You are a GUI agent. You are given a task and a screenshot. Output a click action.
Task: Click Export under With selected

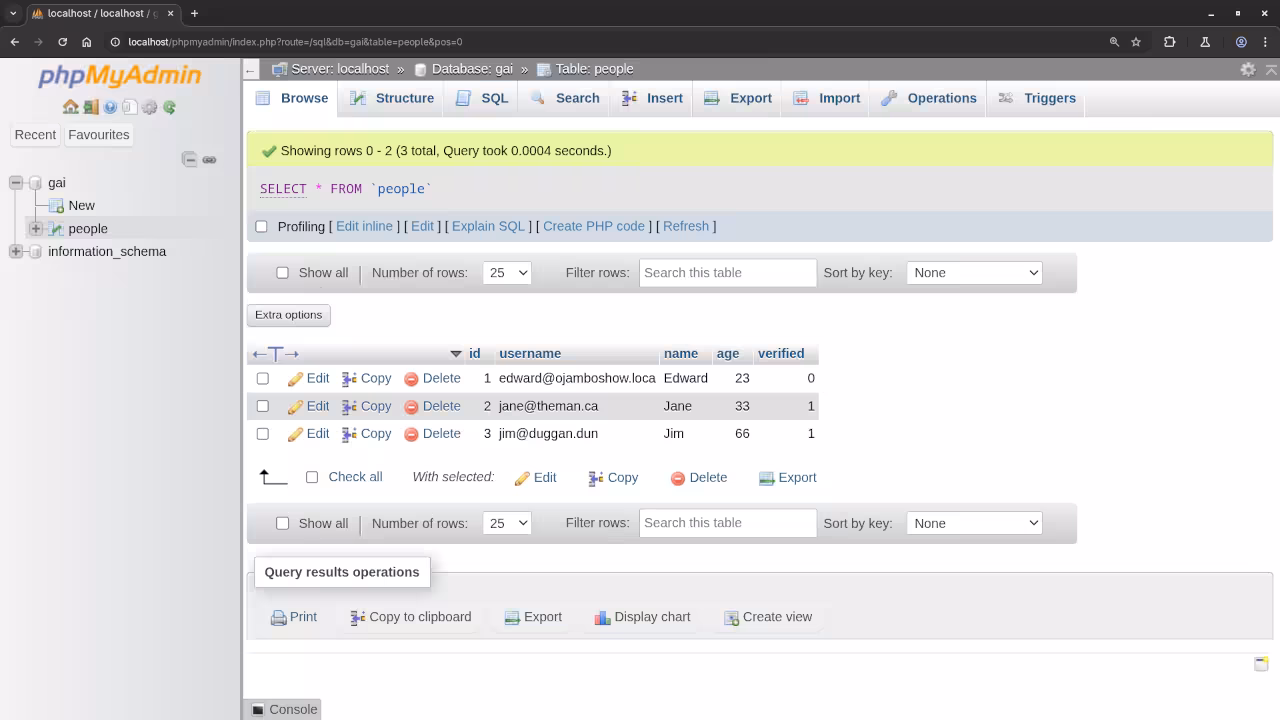[788, 478]
